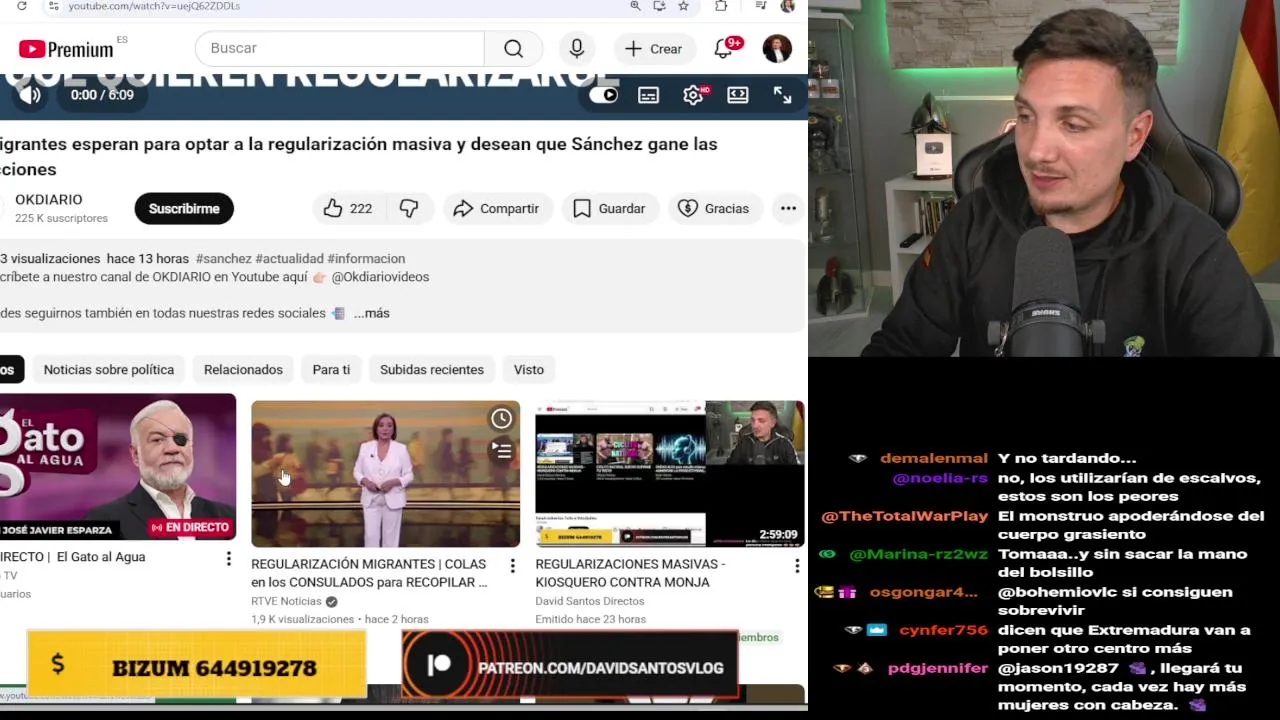Expand description with ...más
The height and width of the screenshot is (720, 1280).
coord(371,313)
